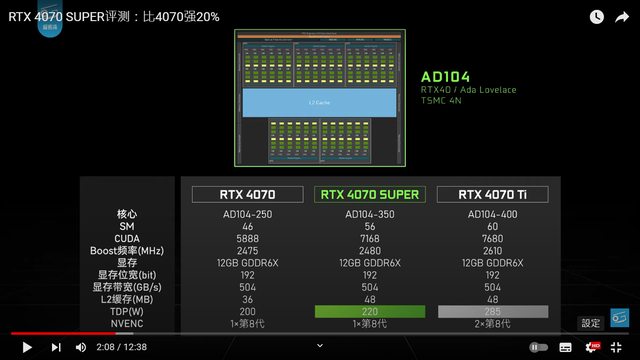Expand the down chevron below the video

coord(320,346)
